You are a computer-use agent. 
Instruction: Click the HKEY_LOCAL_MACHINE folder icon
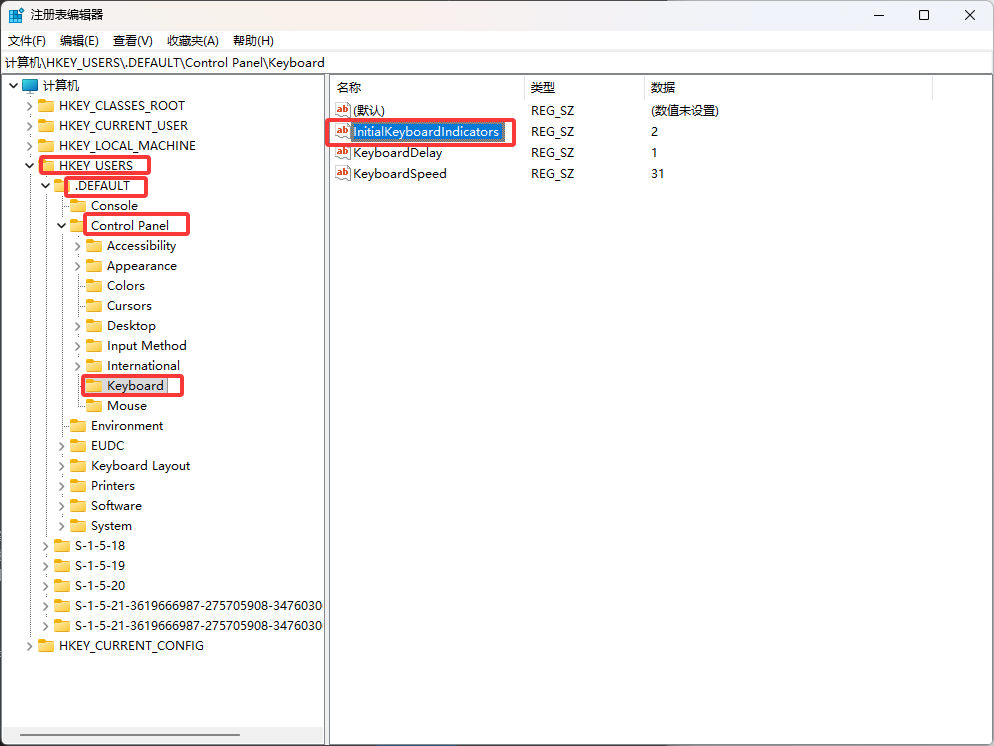46,146
